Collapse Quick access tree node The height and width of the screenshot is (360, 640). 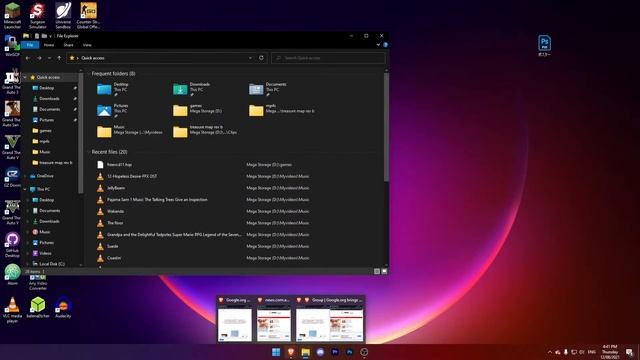25,77
